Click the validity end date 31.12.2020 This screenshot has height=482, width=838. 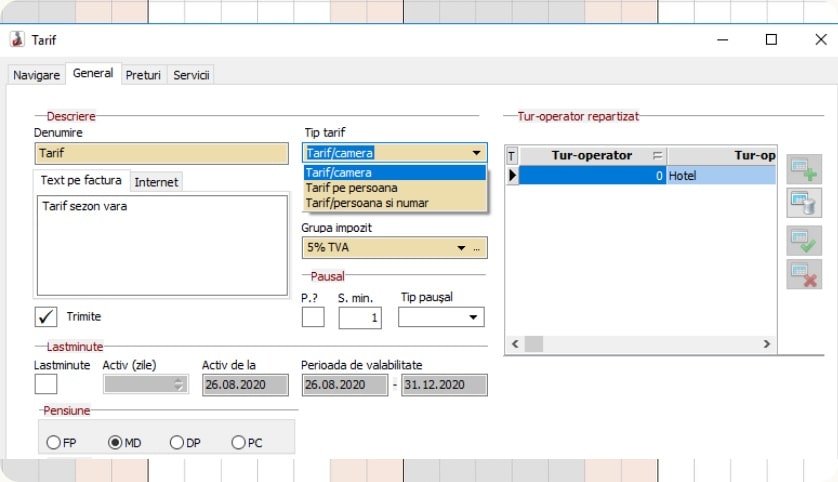pos(445,385)
